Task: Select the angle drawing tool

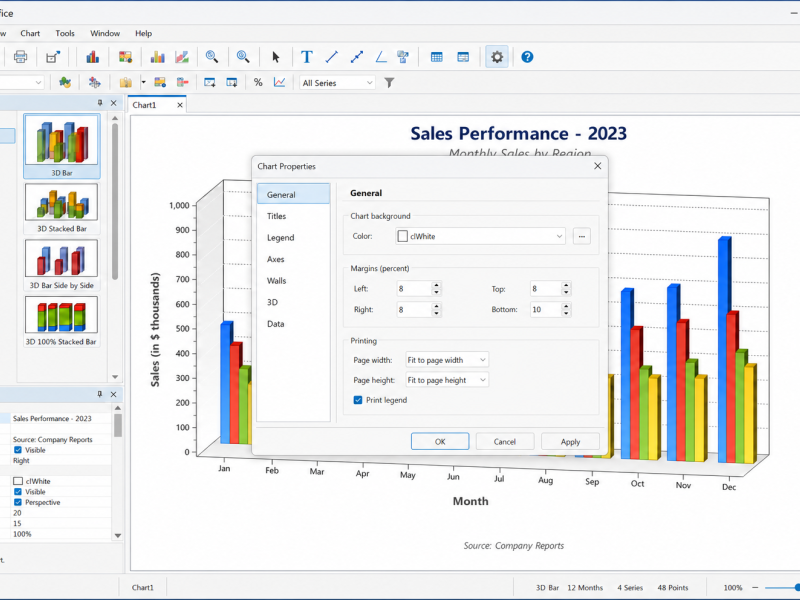Action: click(381, 57)
